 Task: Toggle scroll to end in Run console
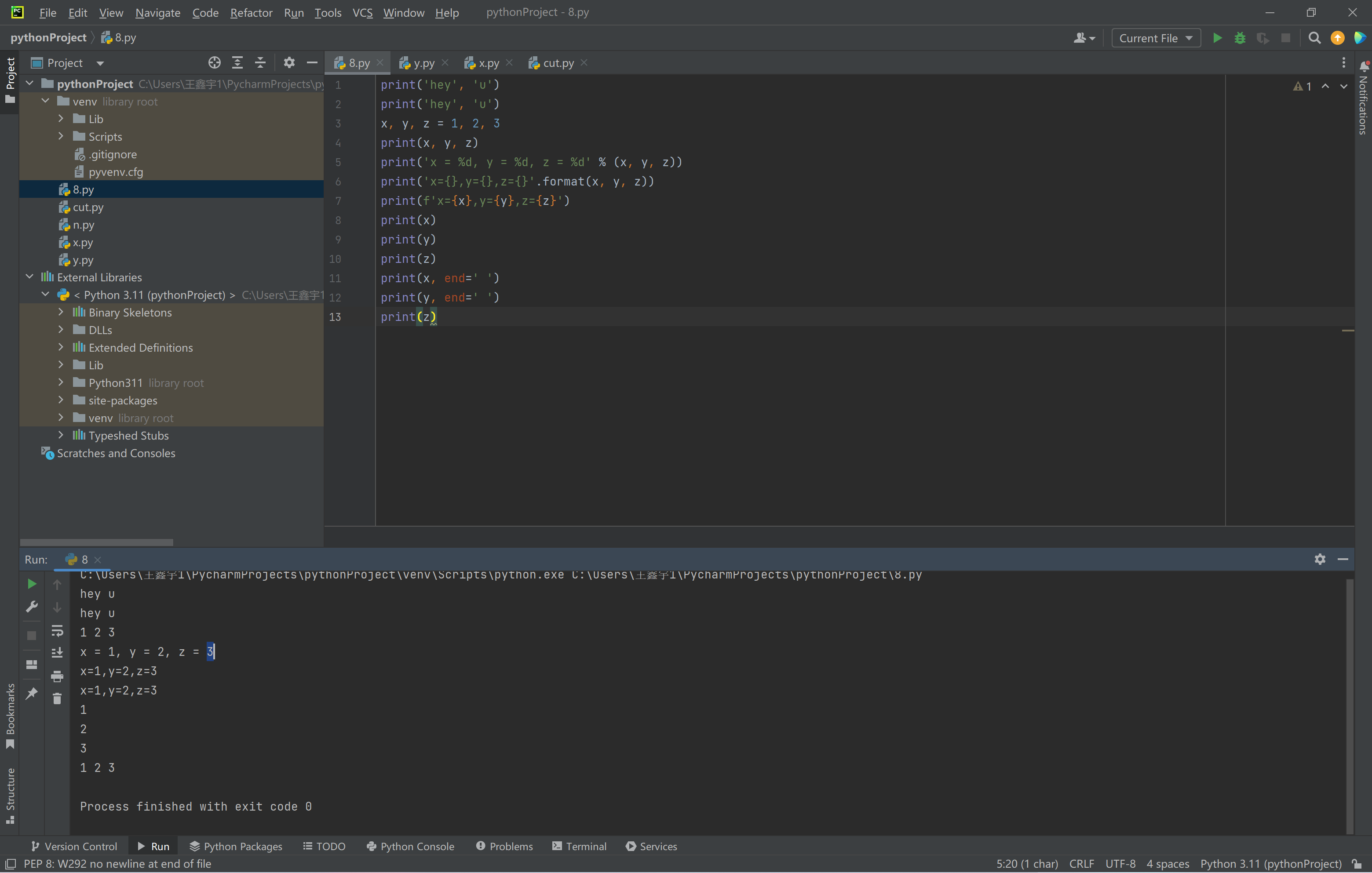[x=57, y=653]
